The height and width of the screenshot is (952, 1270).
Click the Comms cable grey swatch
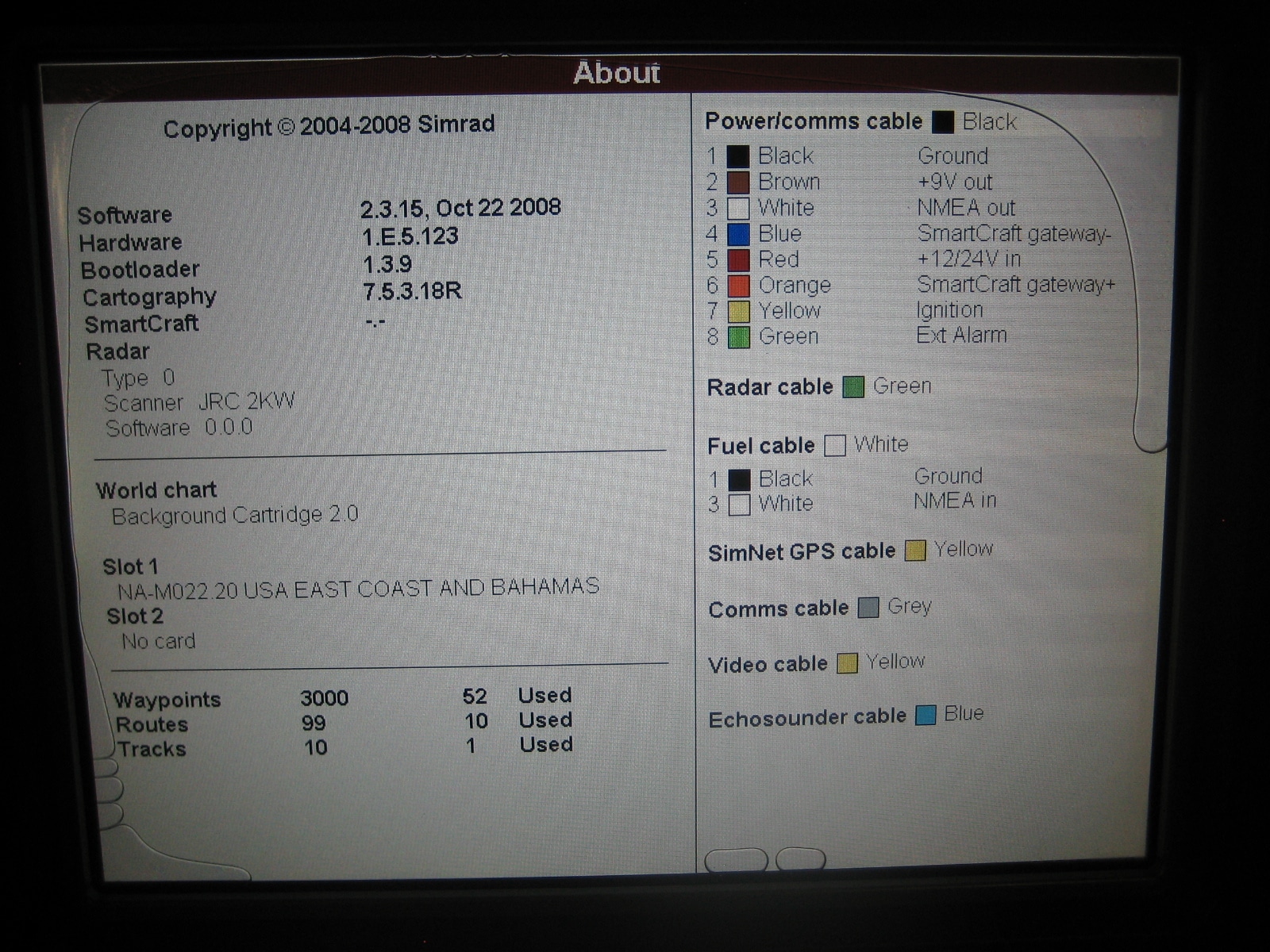click(869, 608)
